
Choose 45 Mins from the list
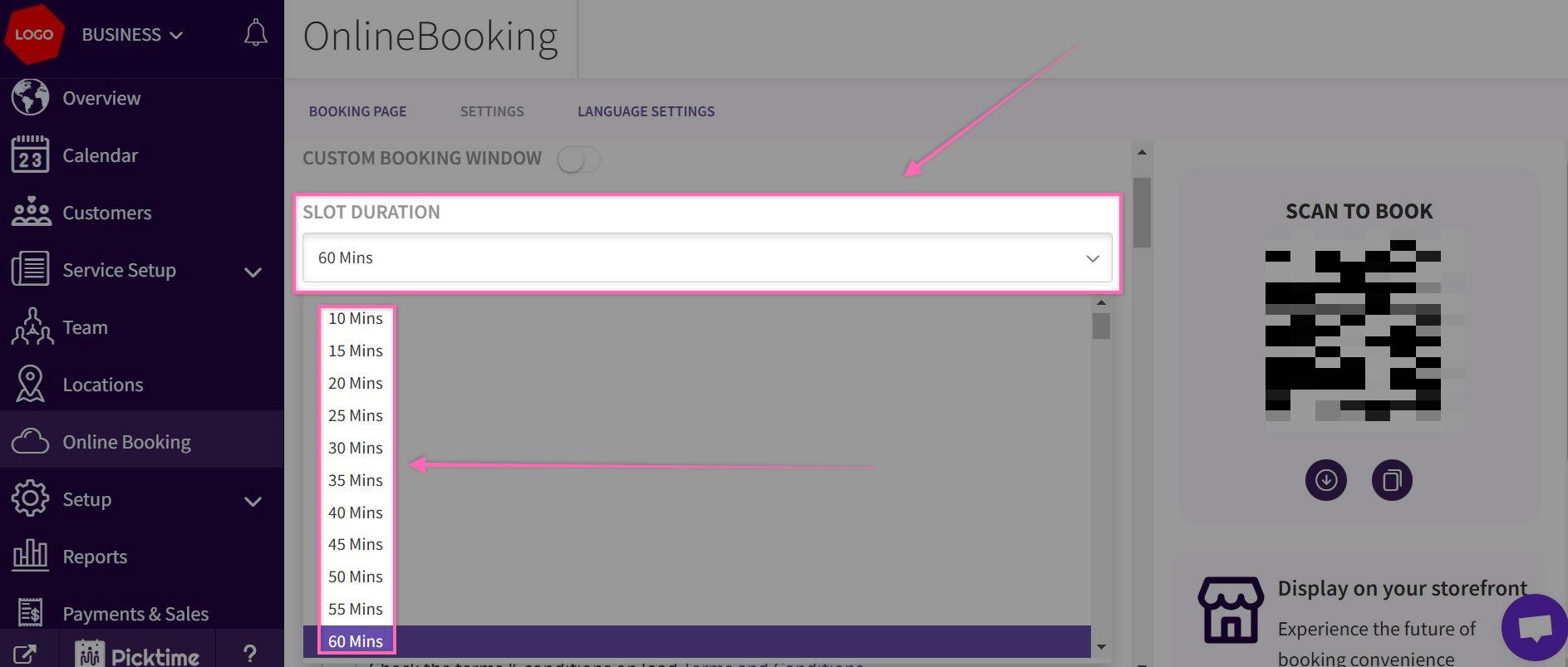(356, 544)
